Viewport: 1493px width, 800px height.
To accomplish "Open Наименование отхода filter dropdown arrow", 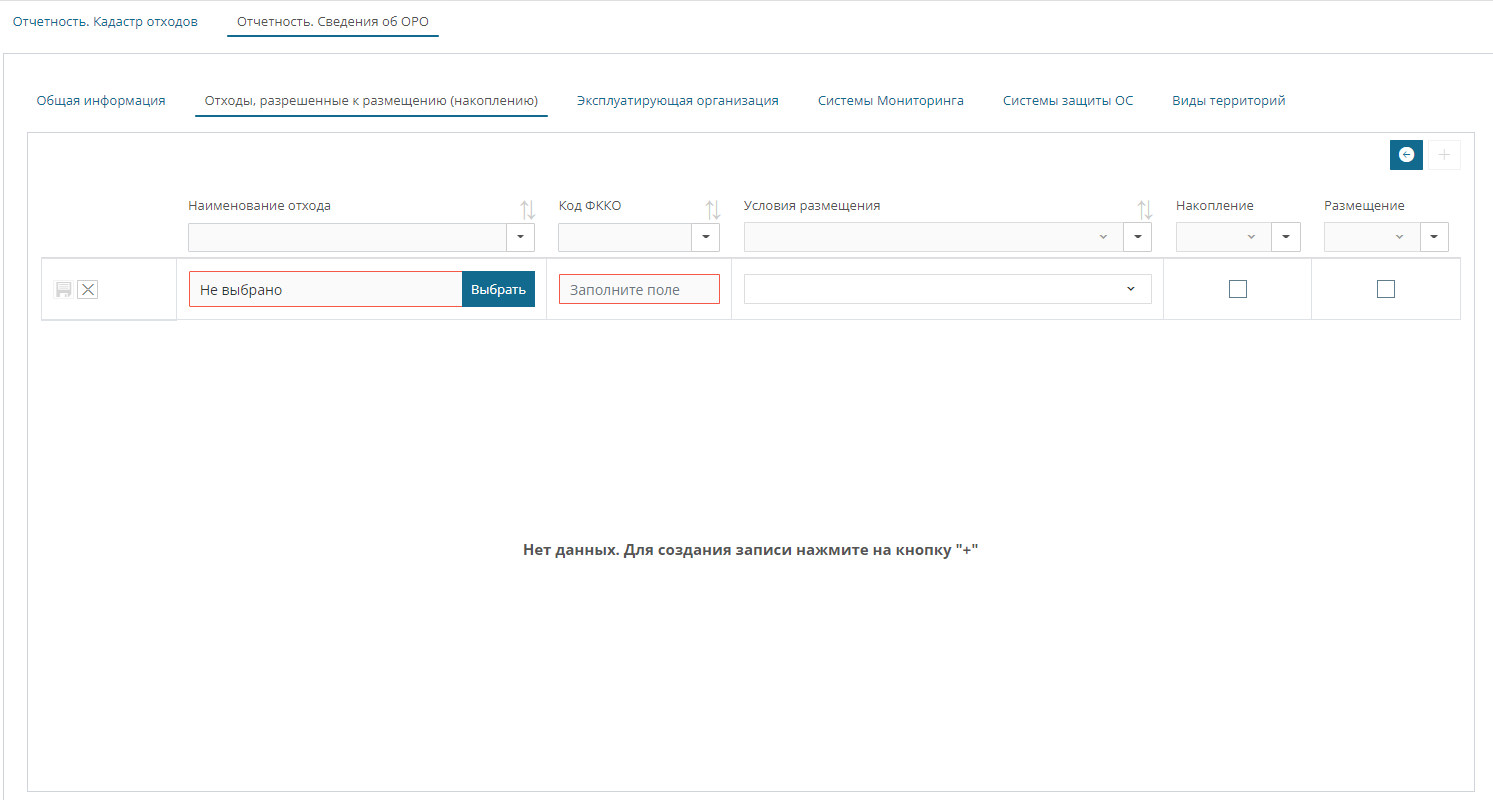I will (x=521, y=237).
